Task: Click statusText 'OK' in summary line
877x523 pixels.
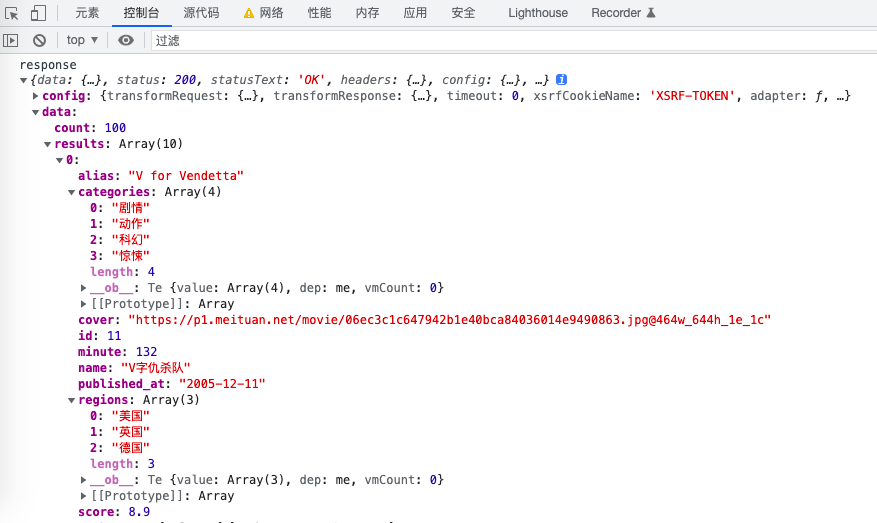Action: pos(312,80)
